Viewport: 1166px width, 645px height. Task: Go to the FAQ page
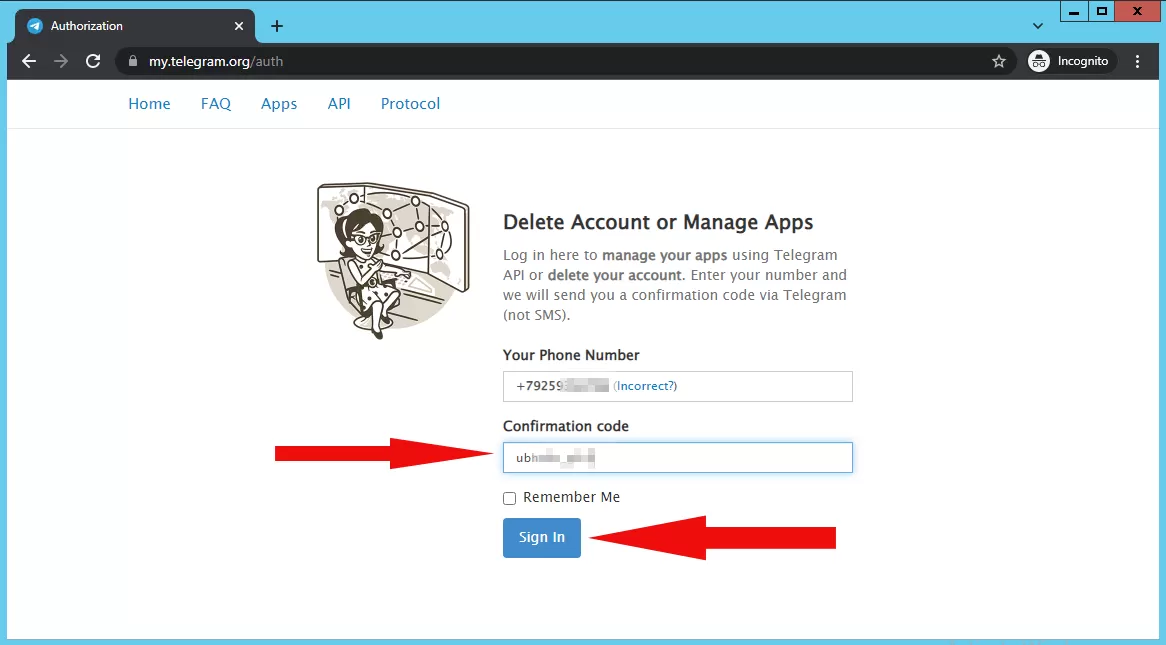click(x=215, y=104)
